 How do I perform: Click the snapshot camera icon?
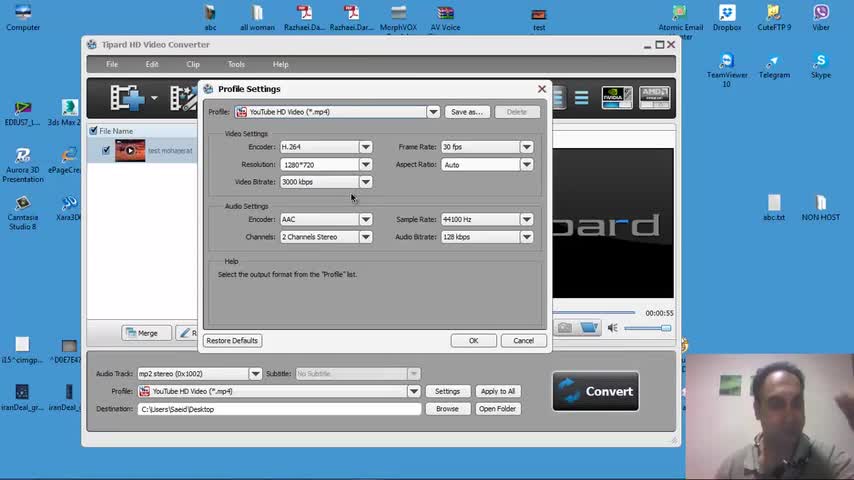pos(565,327)
